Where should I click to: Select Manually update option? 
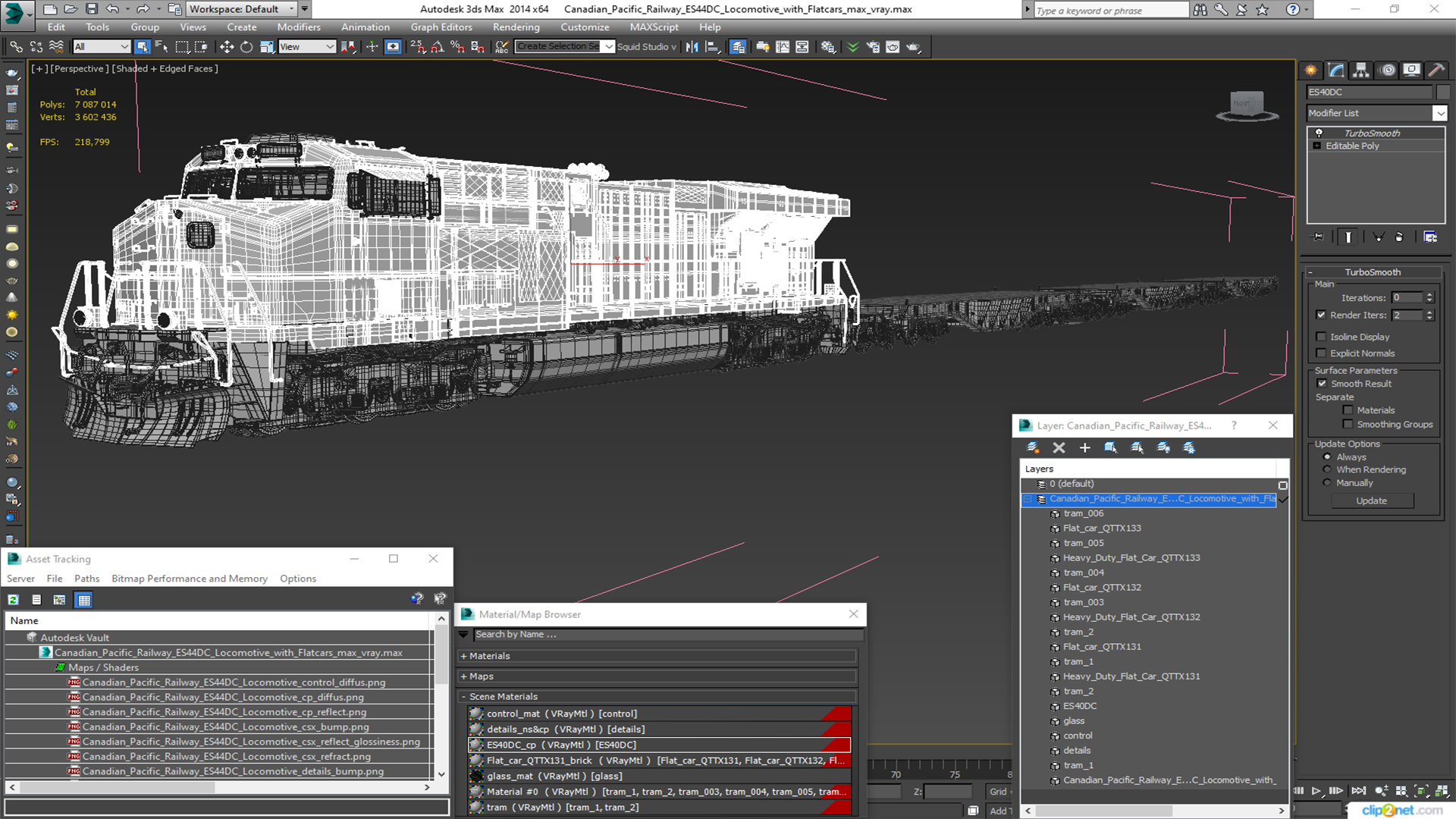[1327, 483]
